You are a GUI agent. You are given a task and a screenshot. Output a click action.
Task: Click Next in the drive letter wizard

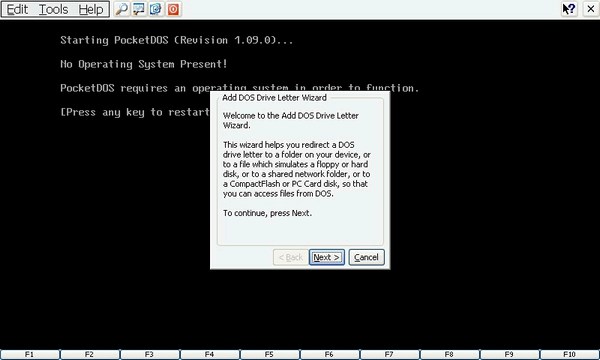pyautogui.click(x=327, y=257)
